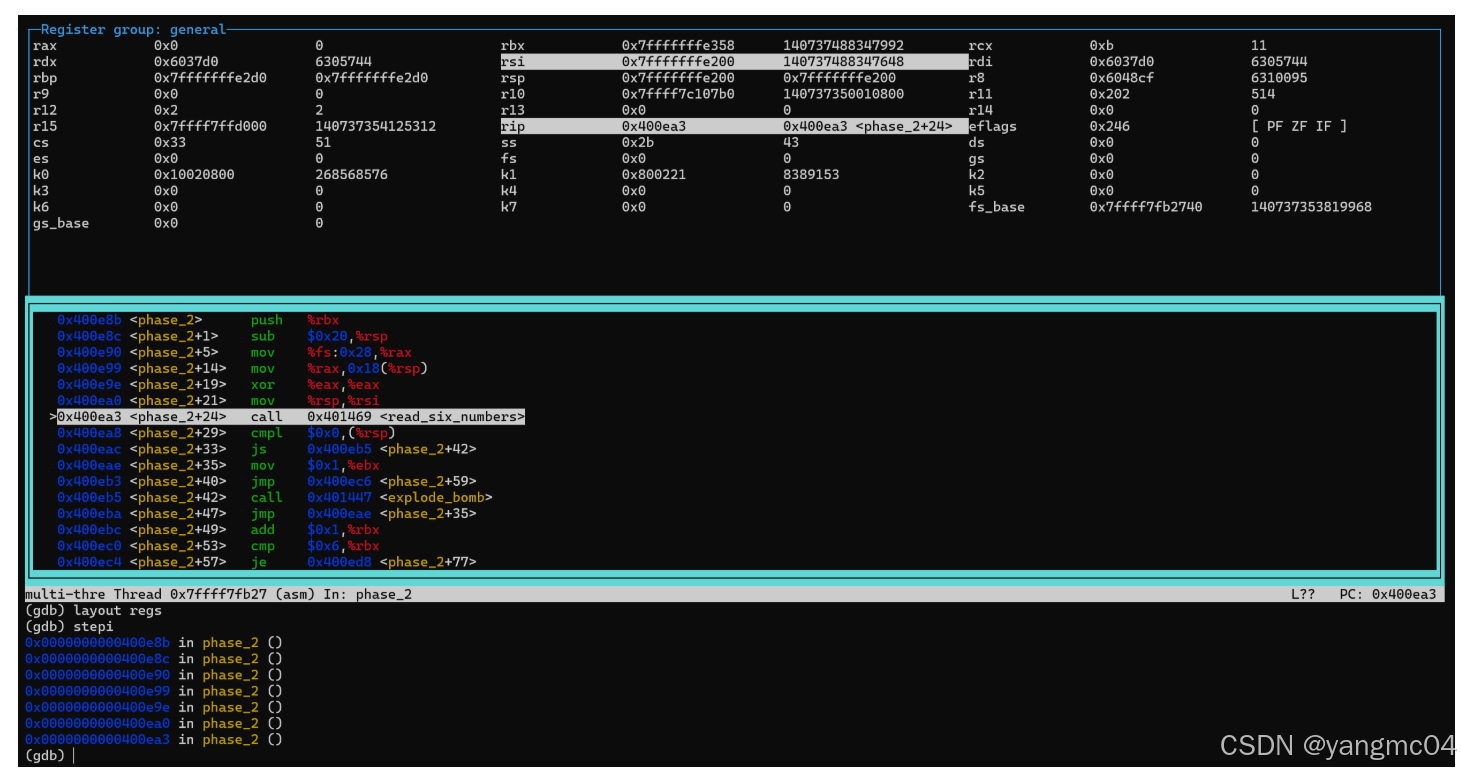Select the mov %rsp,%rsi instruction at 0x400ea0
The height and width of the screenshot is (772, 1461).
tap(218, 400)
